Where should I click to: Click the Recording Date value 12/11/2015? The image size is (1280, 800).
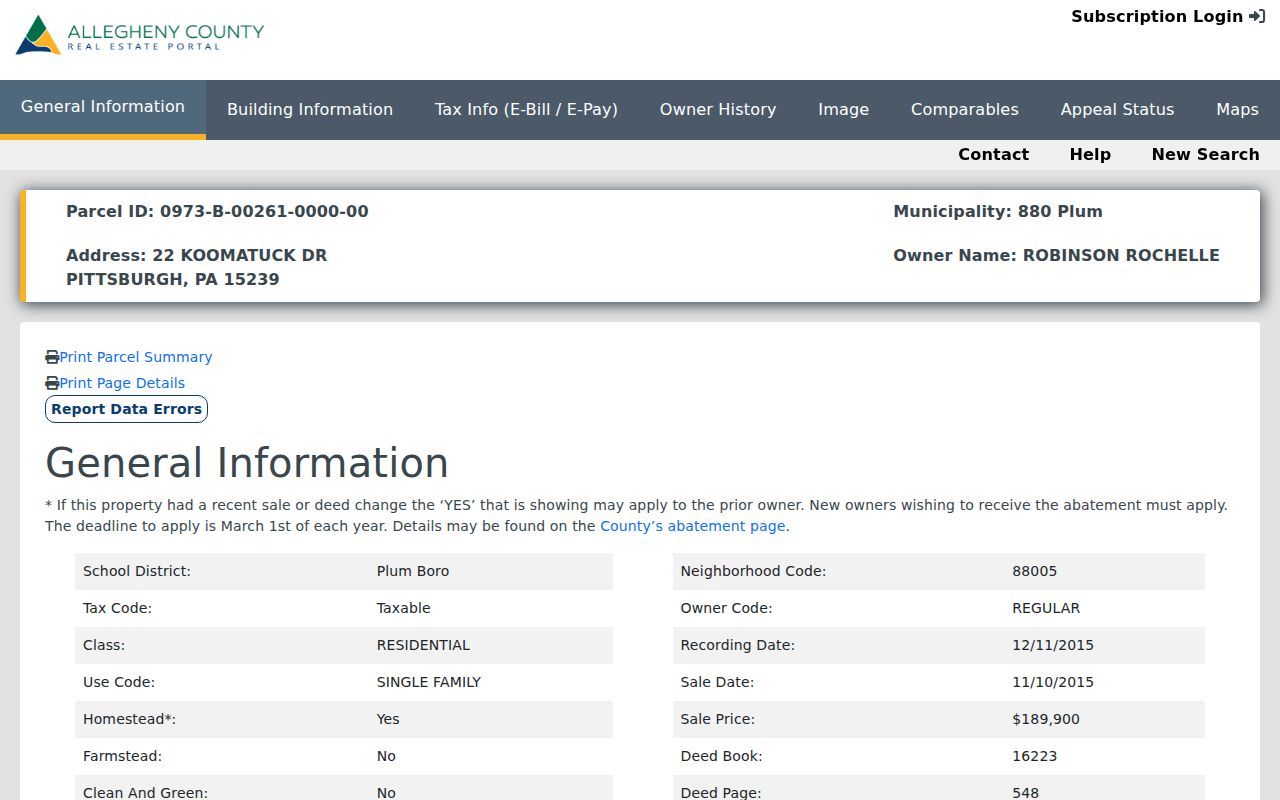1053,645
